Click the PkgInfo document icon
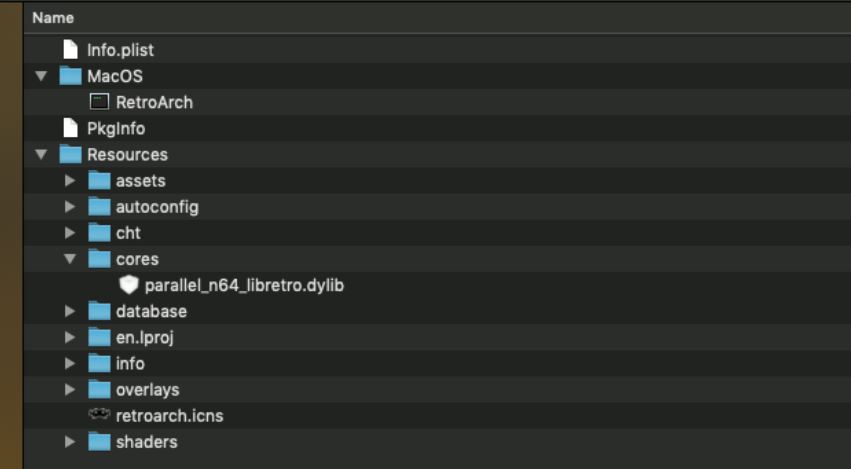This screenshot has height=469, width=851. [70, 128]
